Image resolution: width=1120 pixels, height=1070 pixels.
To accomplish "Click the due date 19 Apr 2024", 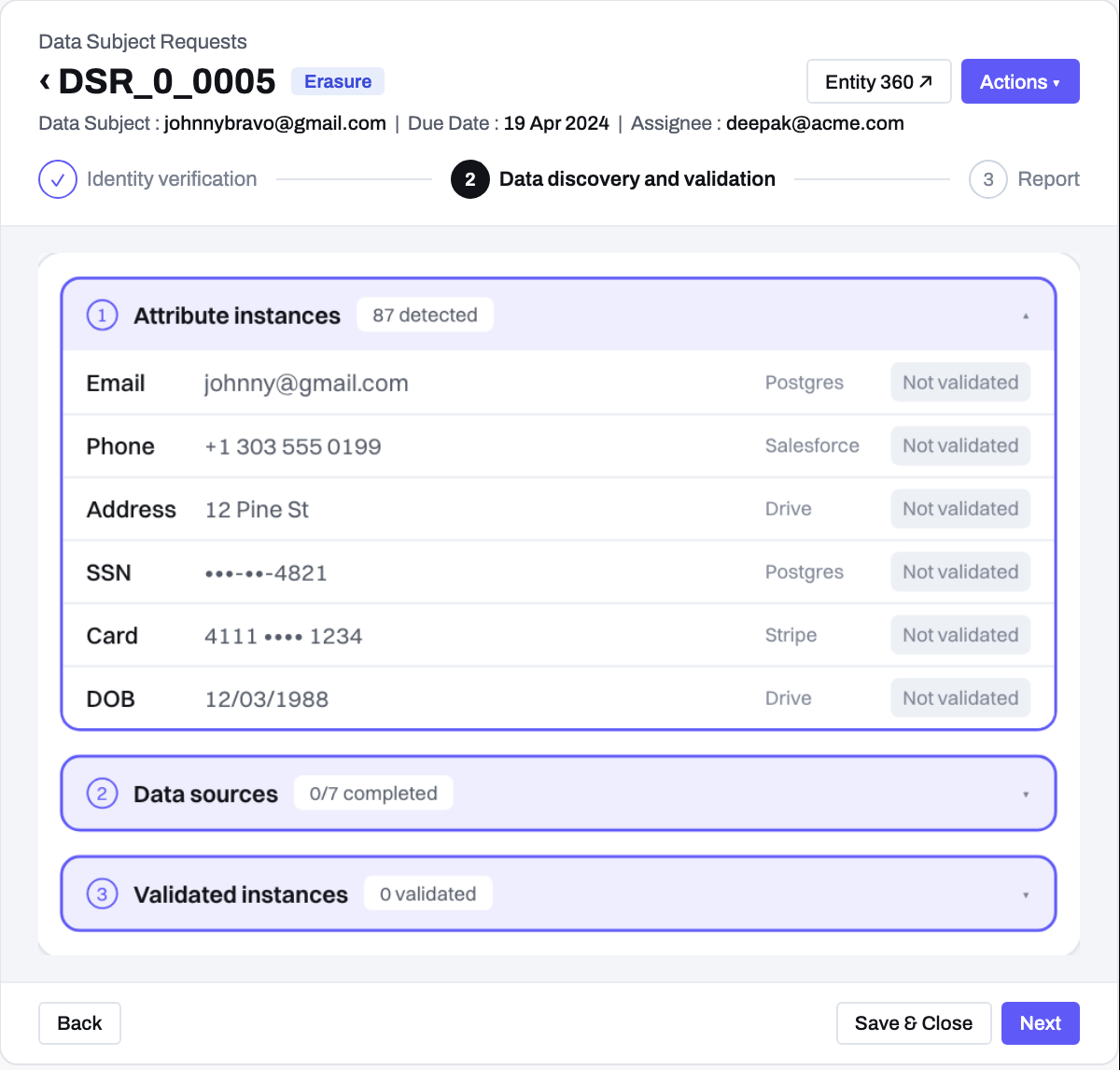I will click(x=556, y=123).
